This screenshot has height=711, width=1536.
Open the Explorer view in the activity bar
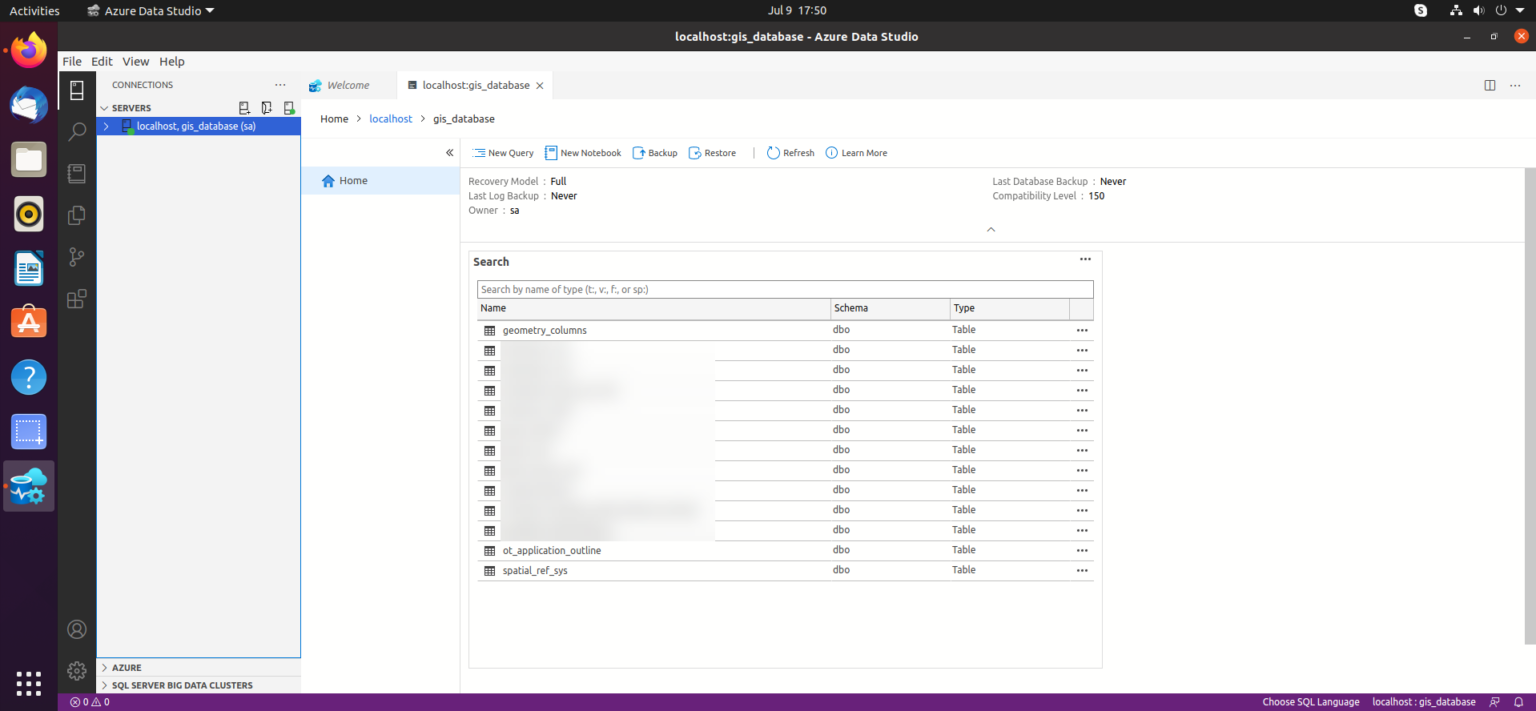point(77,214)
